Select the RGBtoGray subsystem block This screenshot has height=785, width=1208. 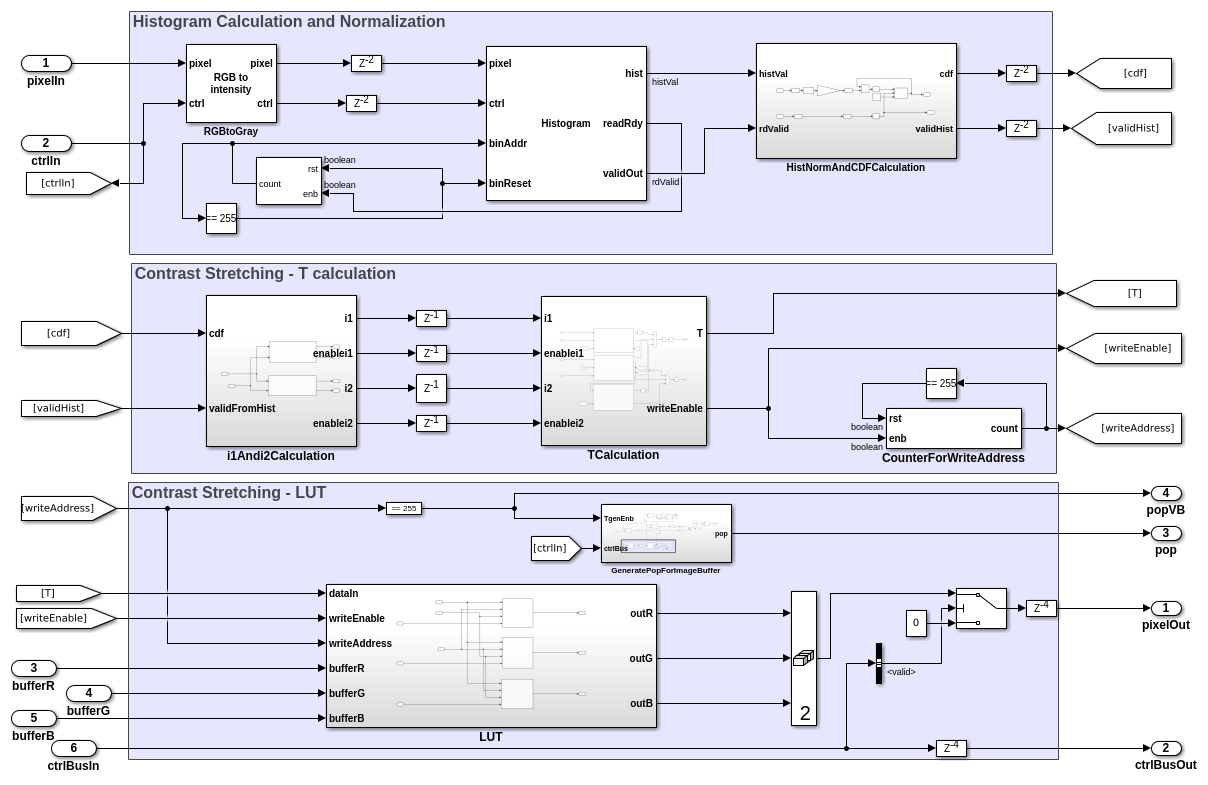(x=231, y=83)
